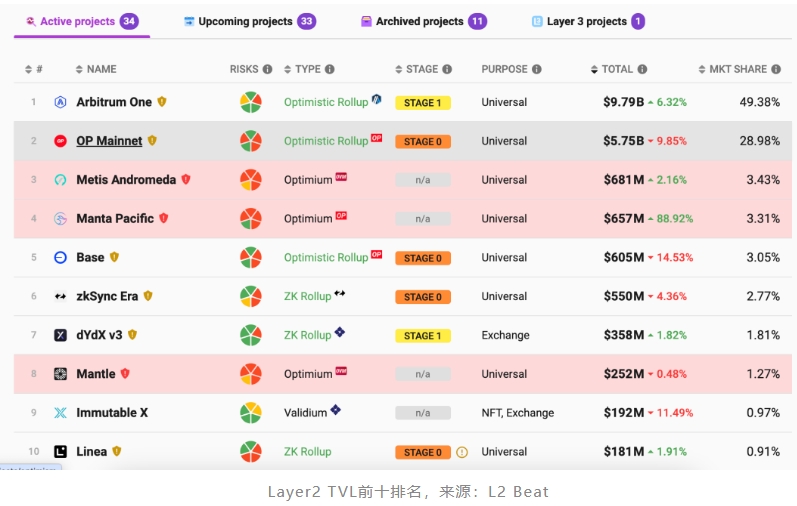Open the Active projects tab
Screen dimensions: 797x506
click(x=82, y=21)
